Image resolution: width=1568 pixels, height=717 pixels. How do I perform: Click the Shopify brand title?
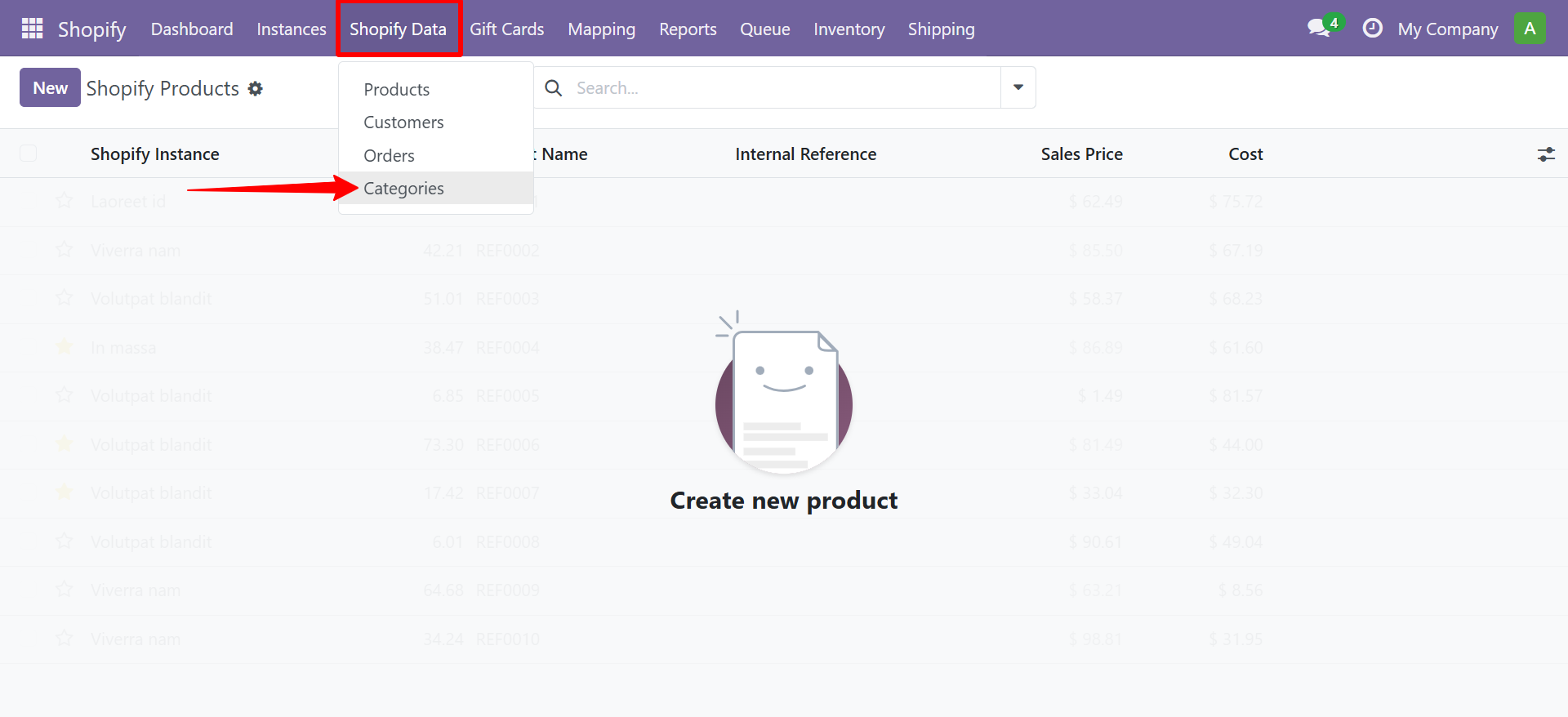click(x=92, y=29)
